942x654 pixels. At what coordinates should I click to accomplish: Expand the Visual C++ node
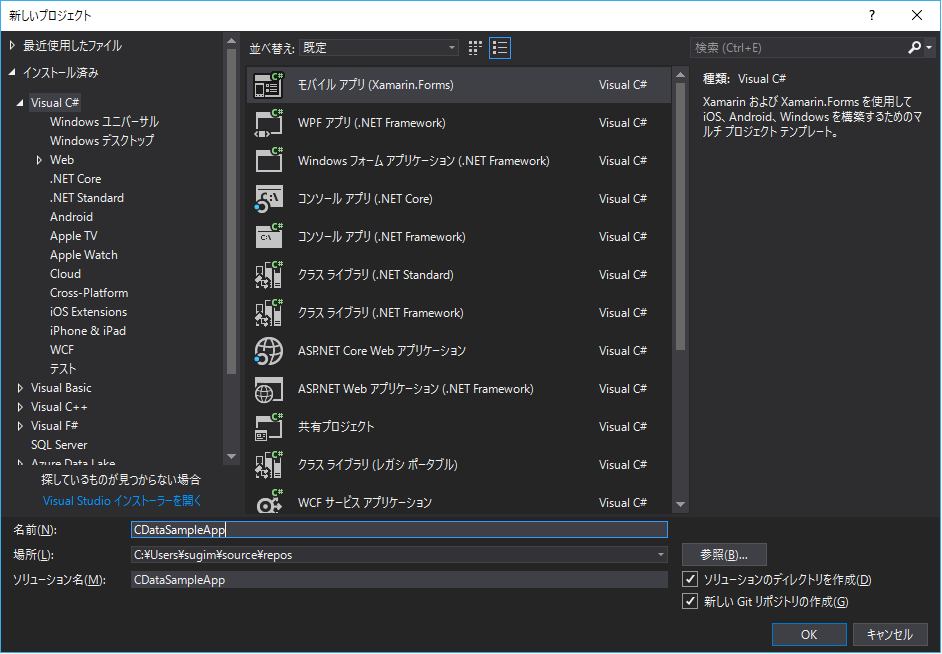pos(20,407)
